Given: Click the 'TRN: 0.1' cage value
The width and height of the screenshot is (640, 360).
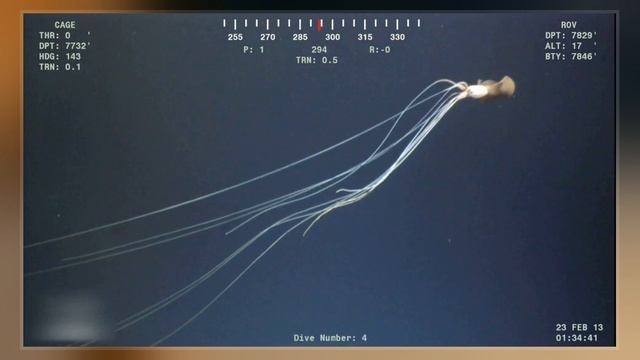Looking at the screenshot, I should [x=60, y=67].
